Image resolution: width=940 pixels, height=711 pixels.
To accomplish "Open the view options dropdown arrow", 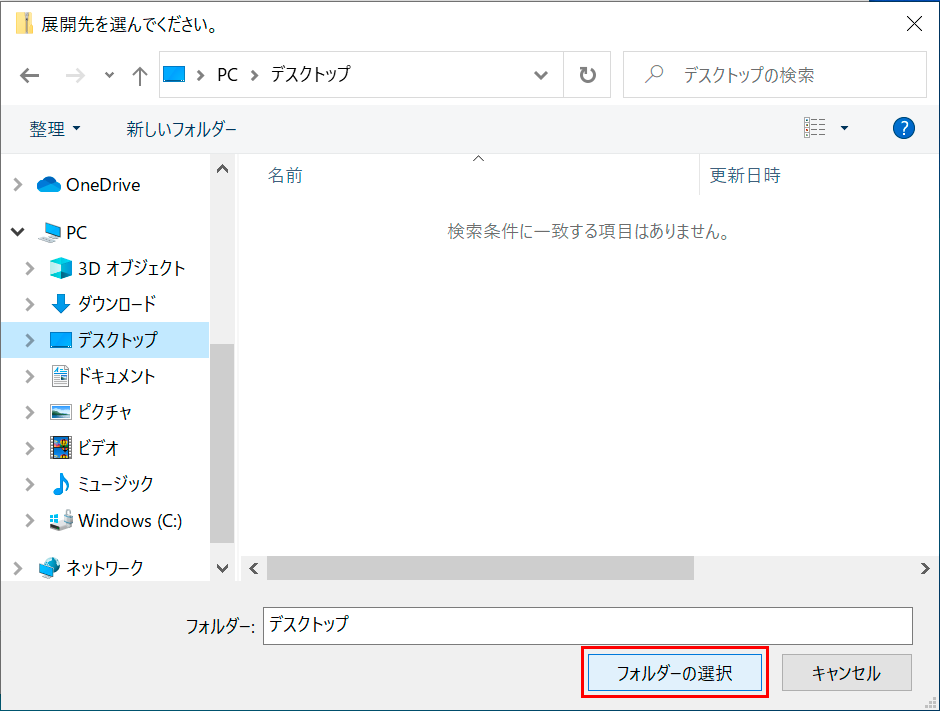I will [844, 128].
